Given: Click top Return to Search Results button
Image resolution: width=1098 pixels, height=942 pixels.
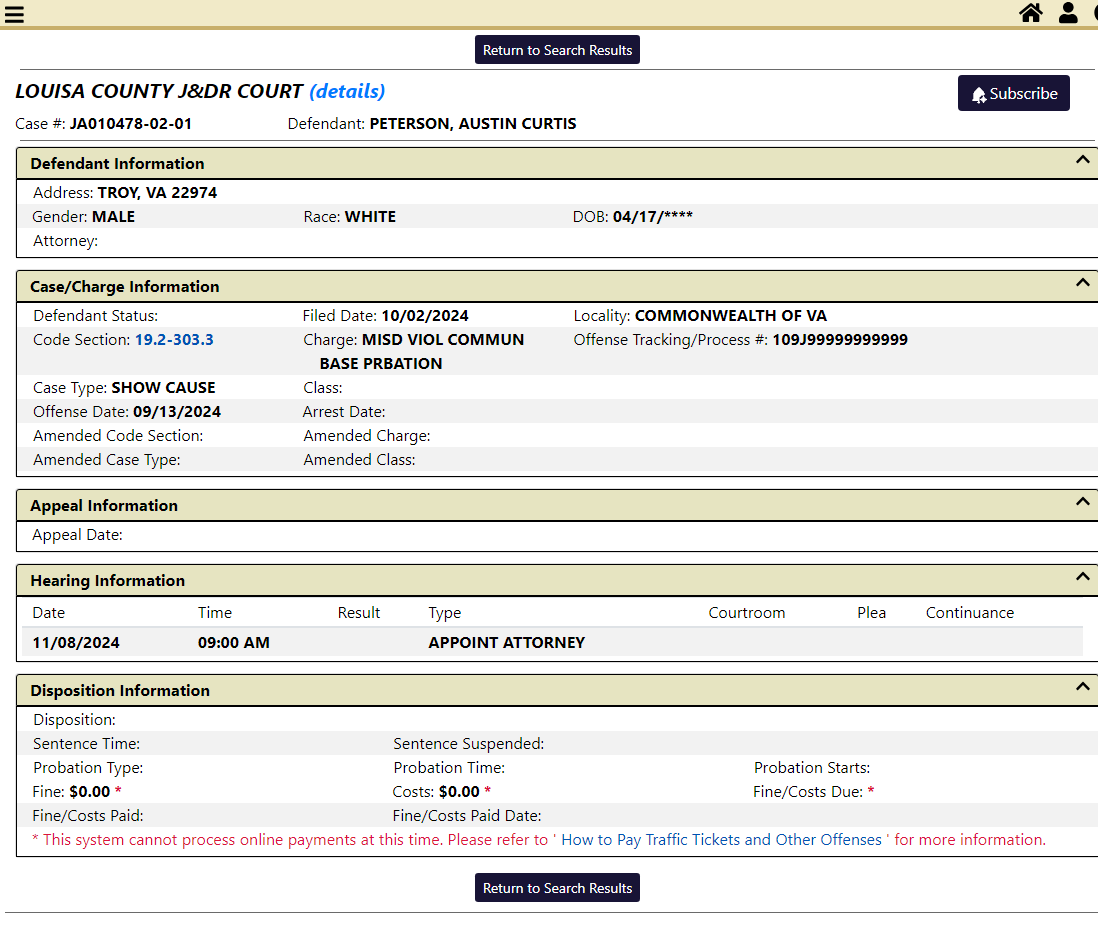Looking at the screenshot, I should pyautogui.click(x=557, y=50).
